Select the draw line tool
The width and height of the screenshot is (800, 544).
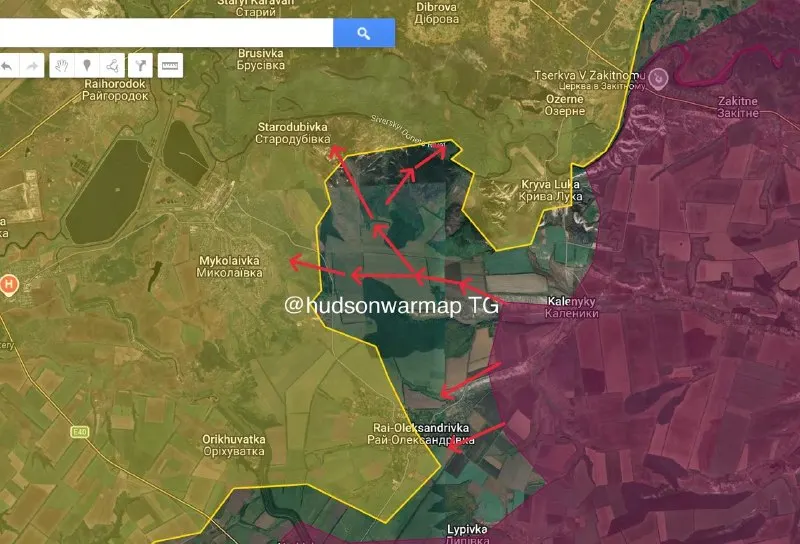112,66
